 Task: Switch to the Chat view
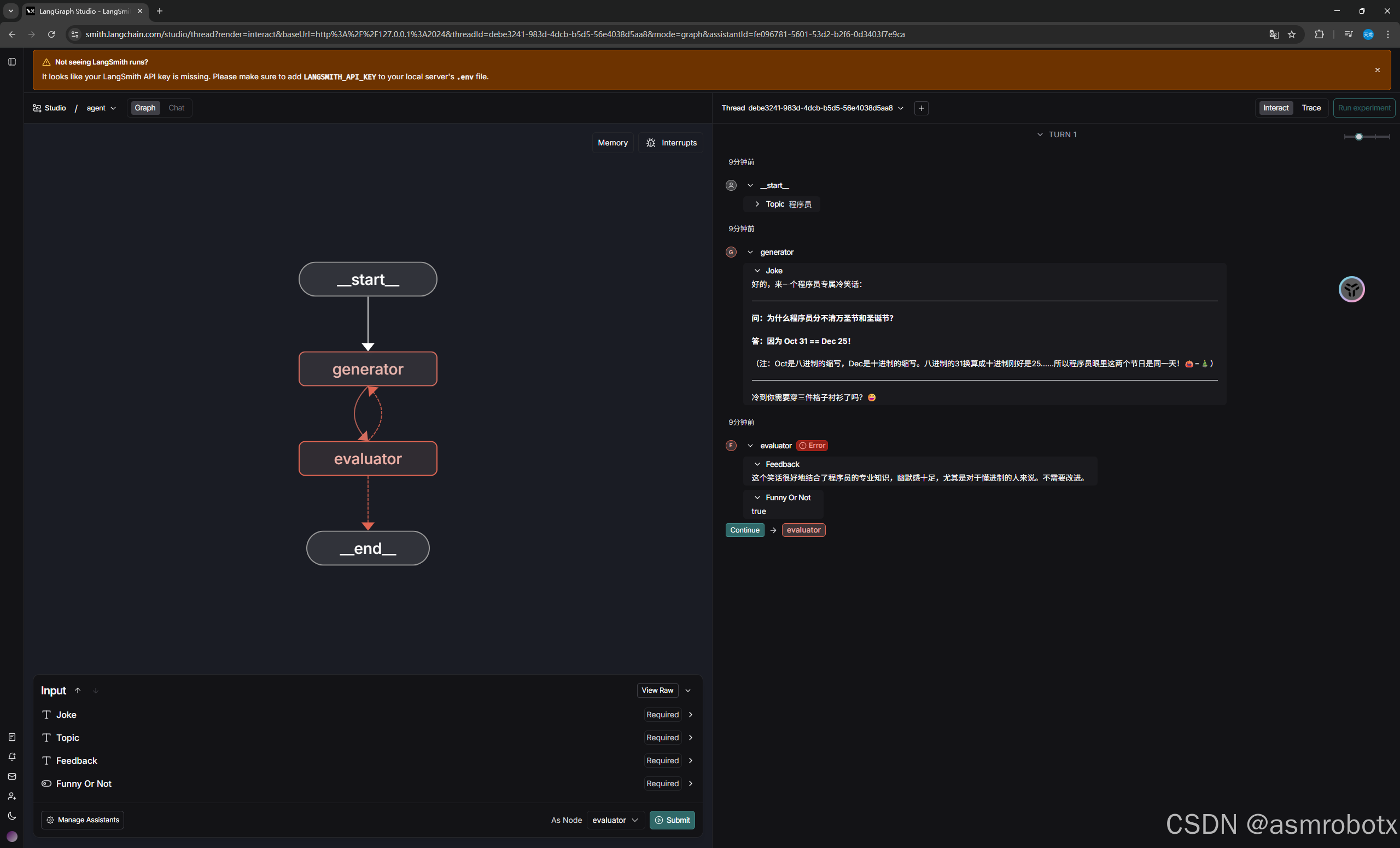click(176, 108)
